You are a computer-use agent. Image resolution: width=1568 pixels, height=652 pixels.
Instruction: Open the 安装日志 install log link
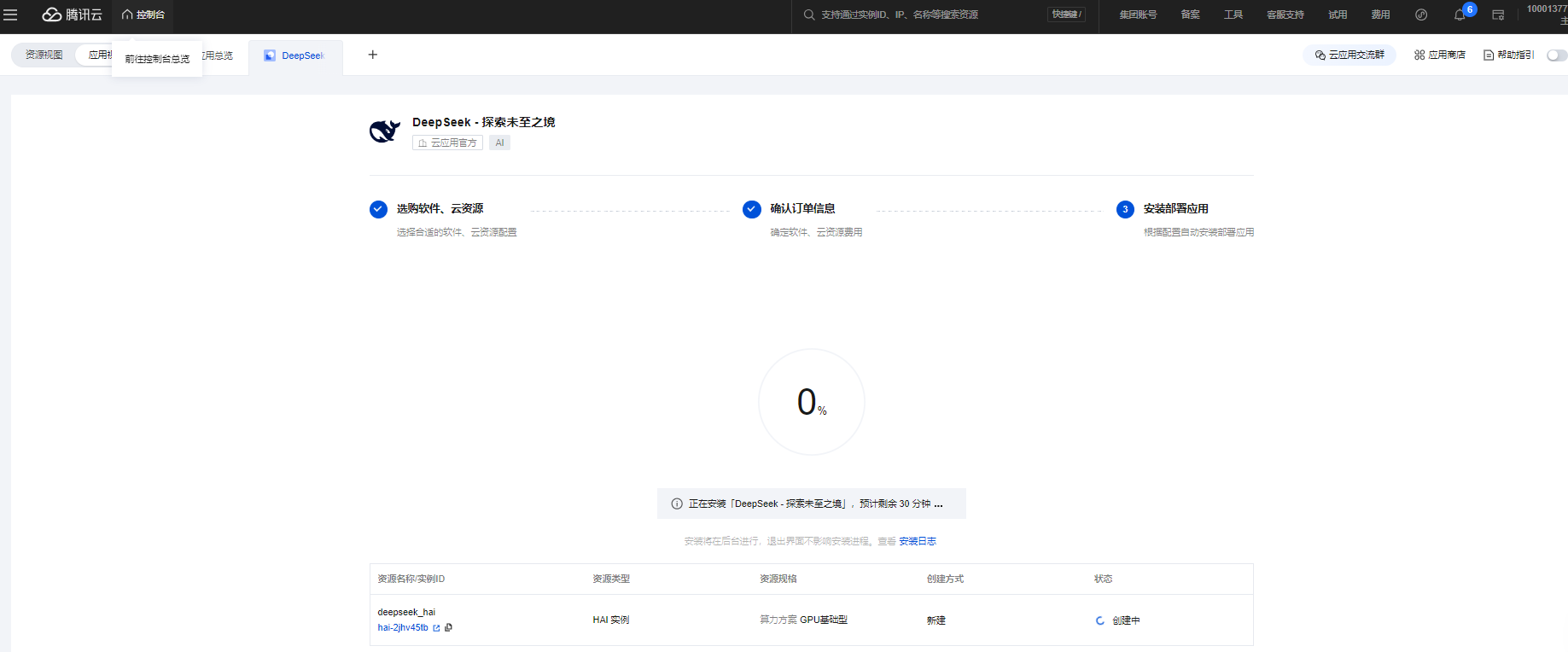pos(918,541)
